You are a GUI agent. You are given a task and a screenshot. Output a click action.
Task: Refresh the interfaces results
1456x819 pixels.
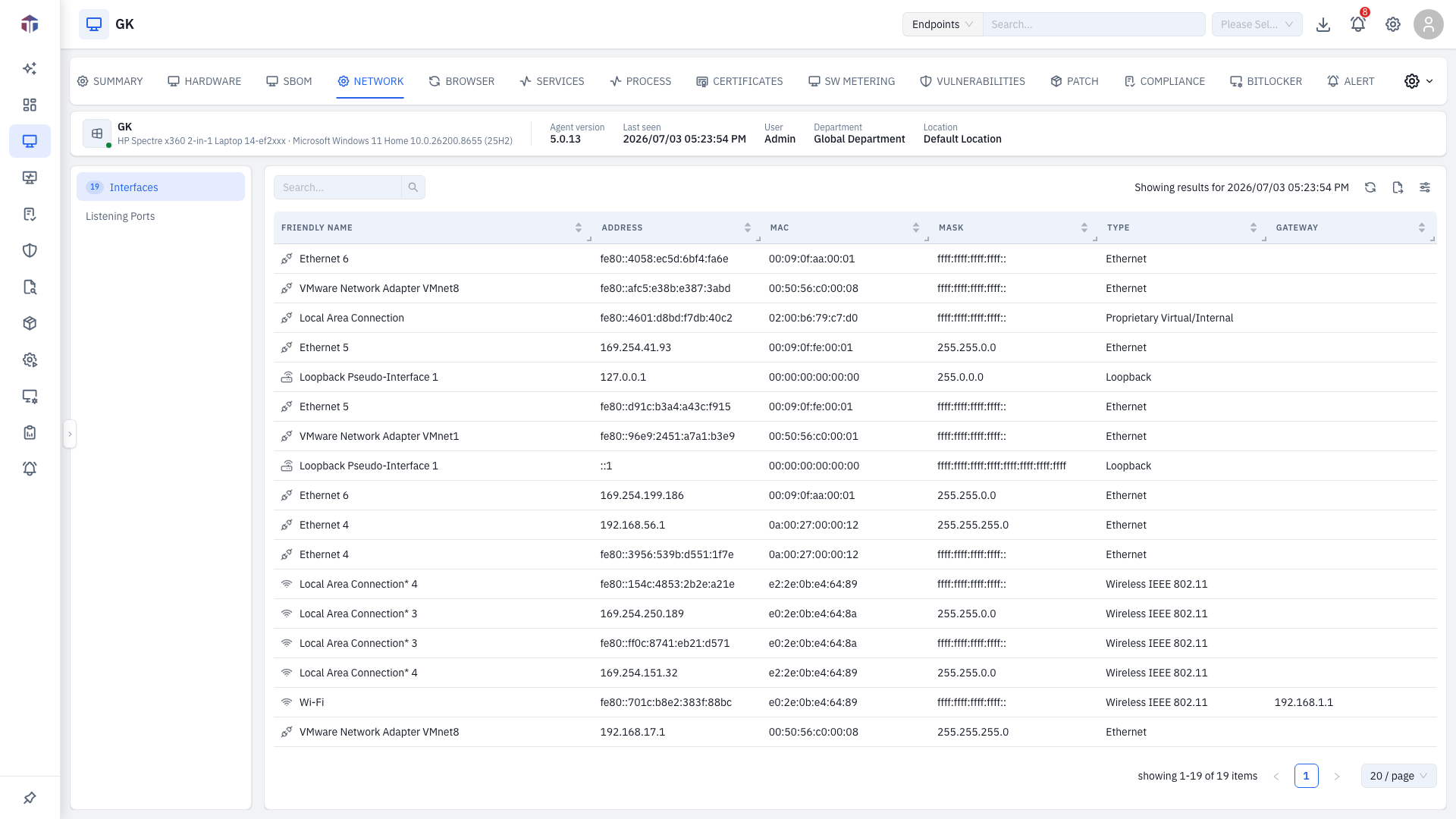click(1370, 187)
